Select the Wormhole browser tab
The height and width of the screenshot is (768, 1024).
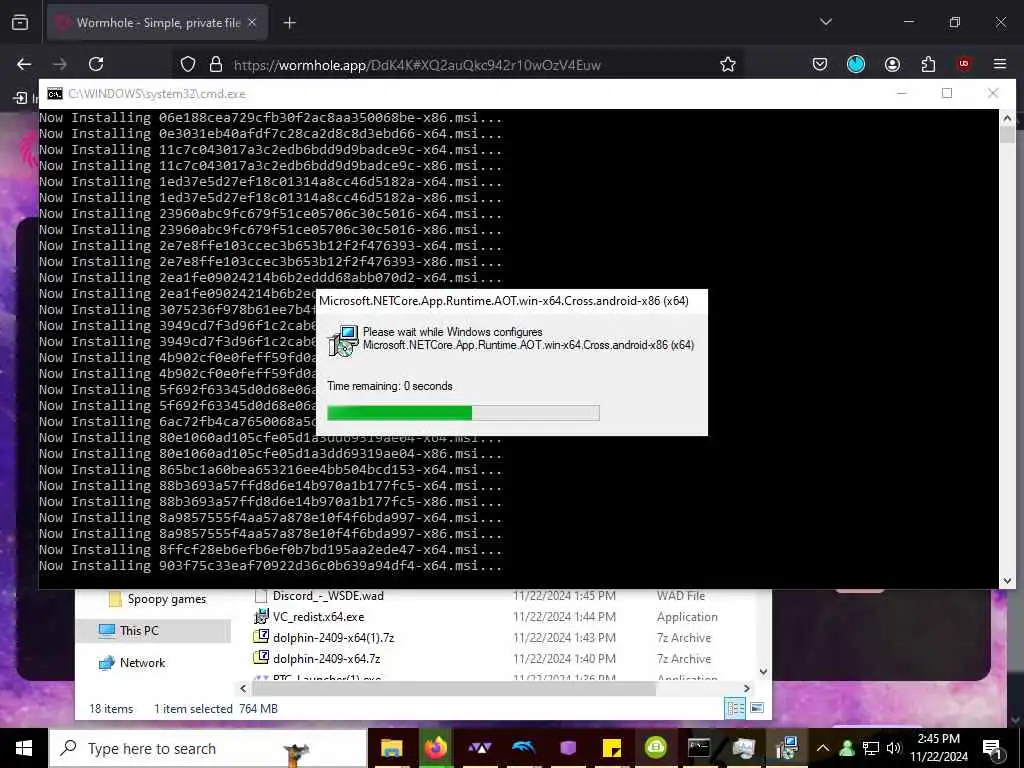coord(157,23)
